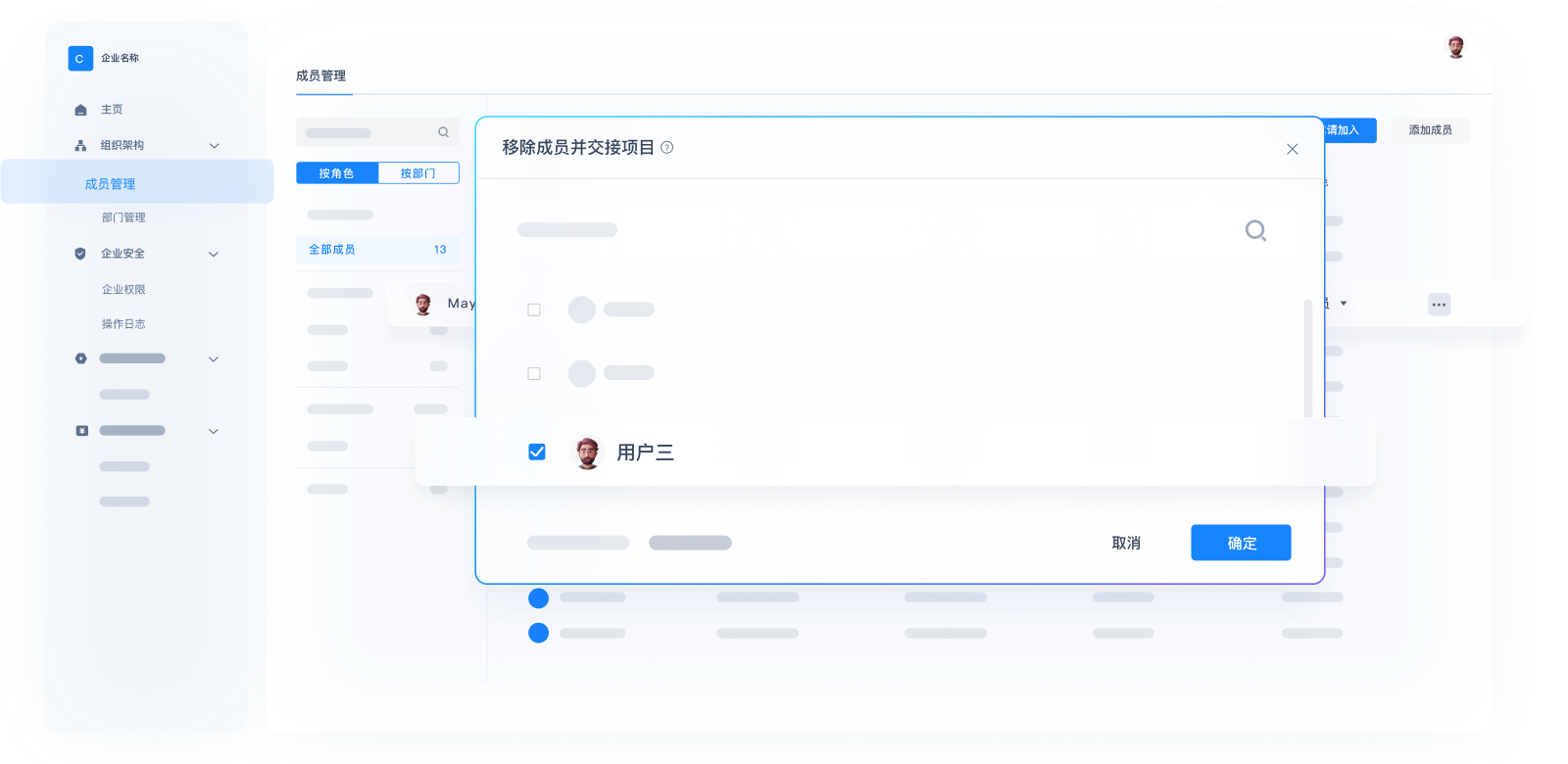
Task: Click the 企业安全 shield icon
Action: click(x=80, y=254)
